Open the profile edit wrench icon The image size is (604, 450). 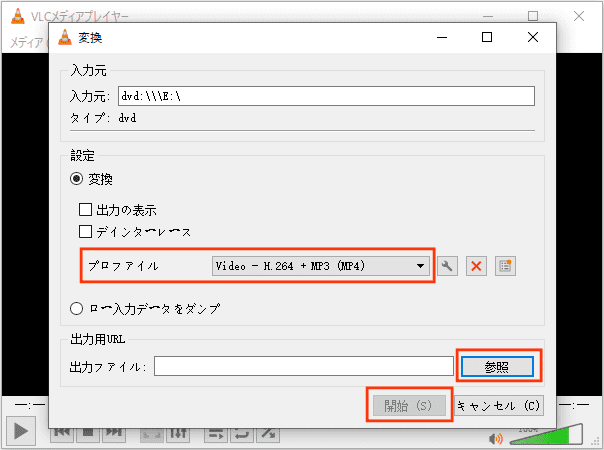[x=447, y=266]
